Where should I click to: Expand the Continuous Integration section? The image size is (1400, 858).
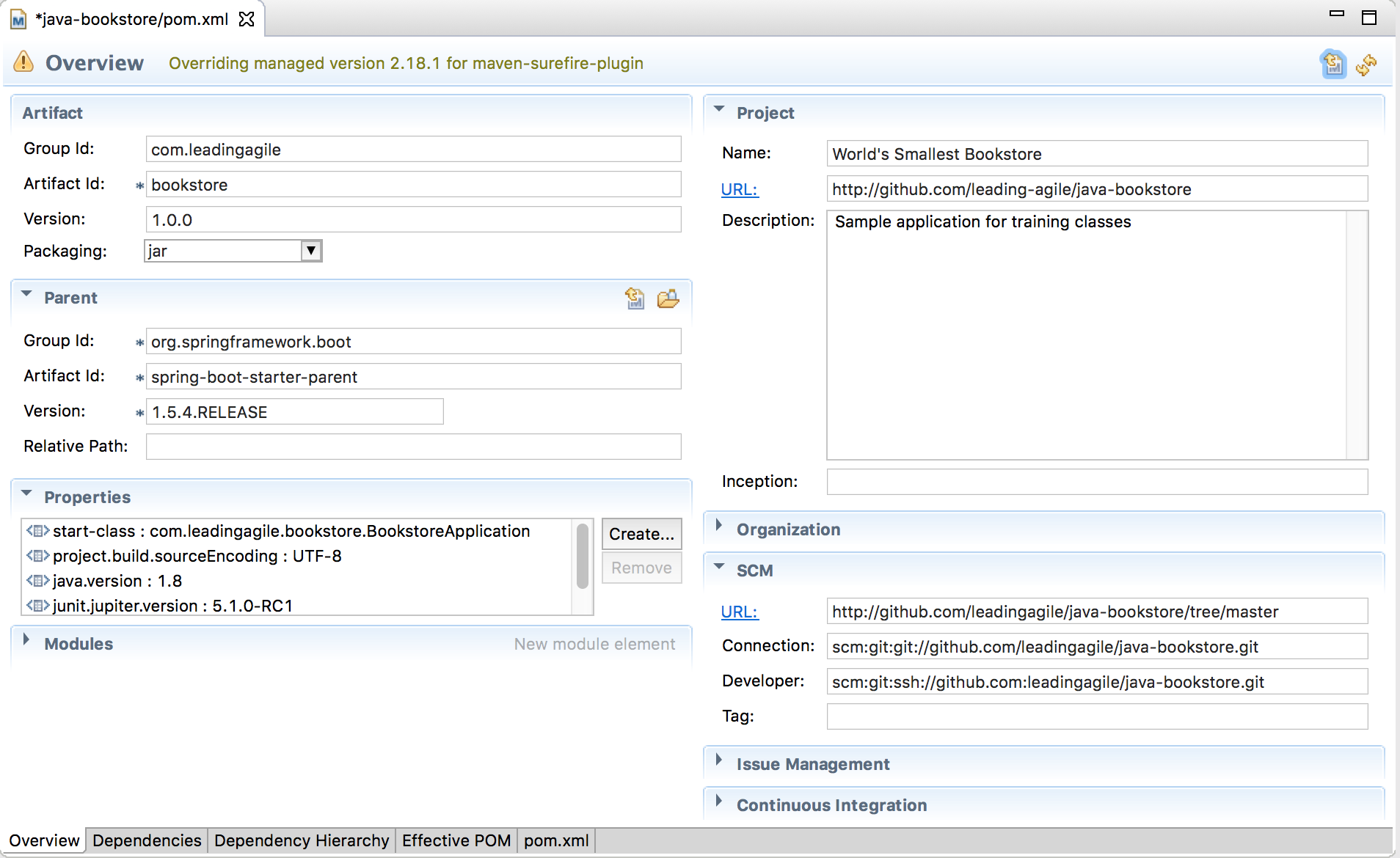[720, 802]
